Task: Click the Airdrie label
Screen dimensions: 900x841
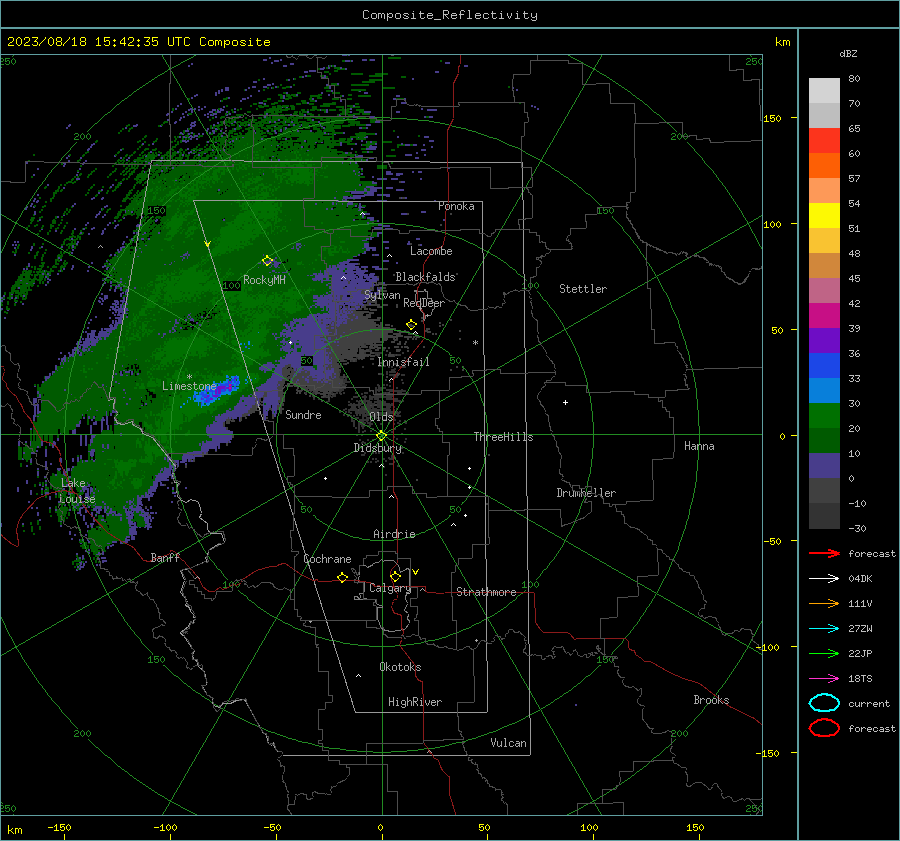Action: click(x=394, y=534)
